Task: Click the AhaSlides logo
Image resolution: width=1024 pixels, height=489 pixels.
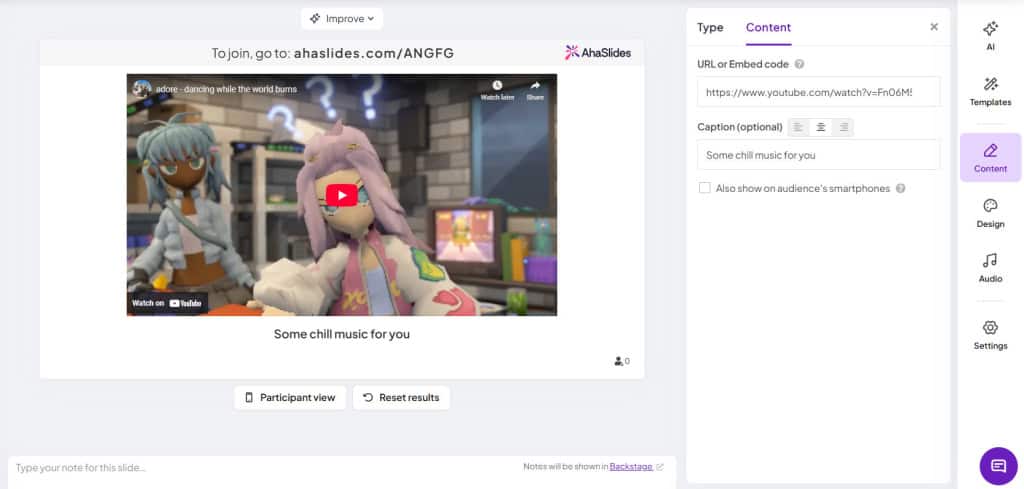Action: [x=598, y=53]
